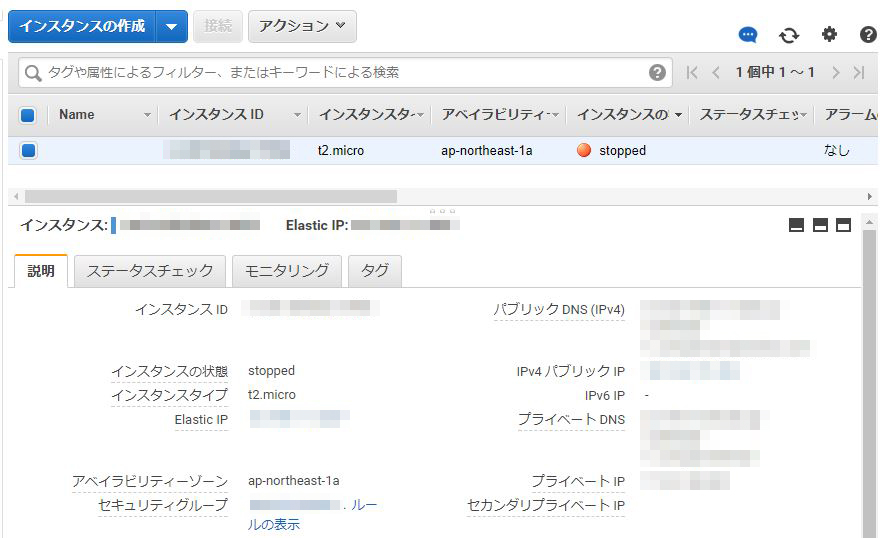Toggle the checkbox for the t2.micro instance row
This screenshot has width=885, height=538.
click(28, 151)
